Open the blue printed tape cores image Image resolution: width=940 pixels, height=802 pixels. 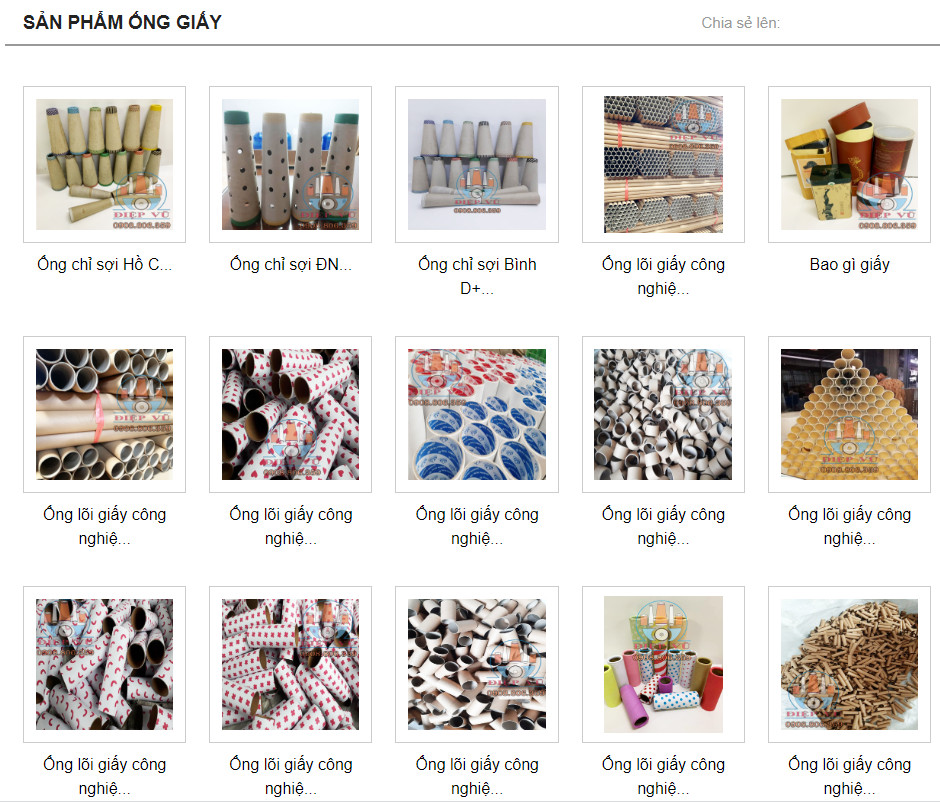point(477,414)
